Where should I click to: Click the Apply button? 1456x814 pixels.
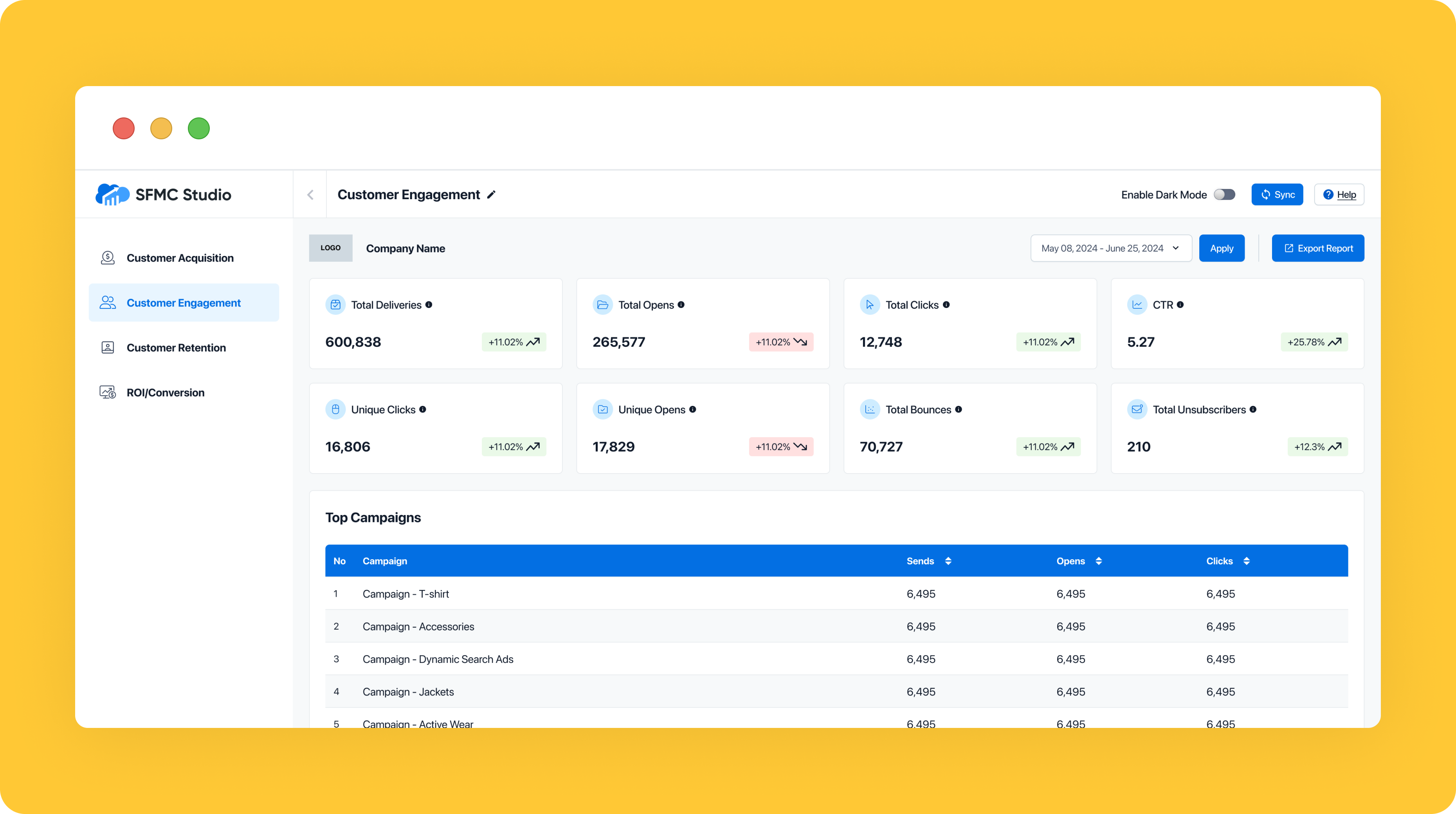coord(1222,248)
